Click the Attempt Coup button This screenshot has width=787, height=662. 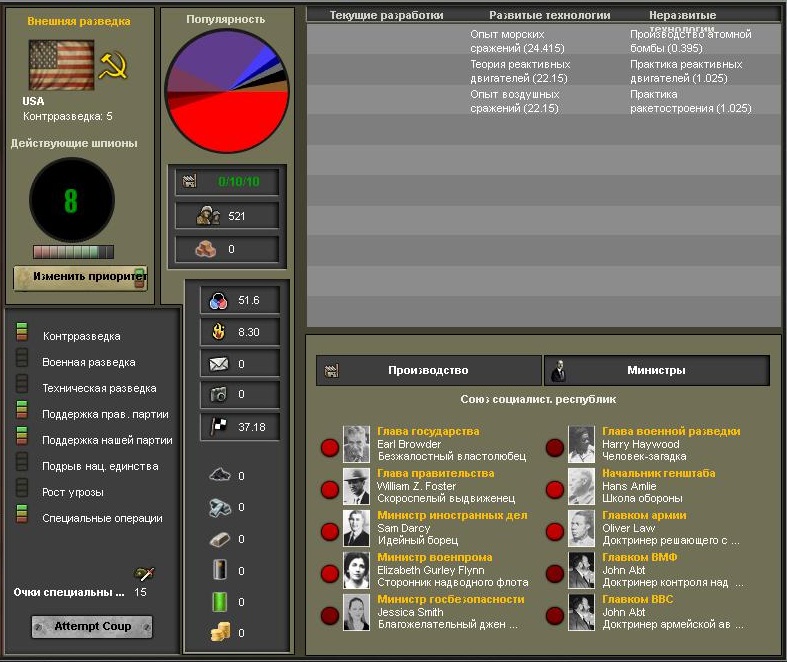[92, 626]
